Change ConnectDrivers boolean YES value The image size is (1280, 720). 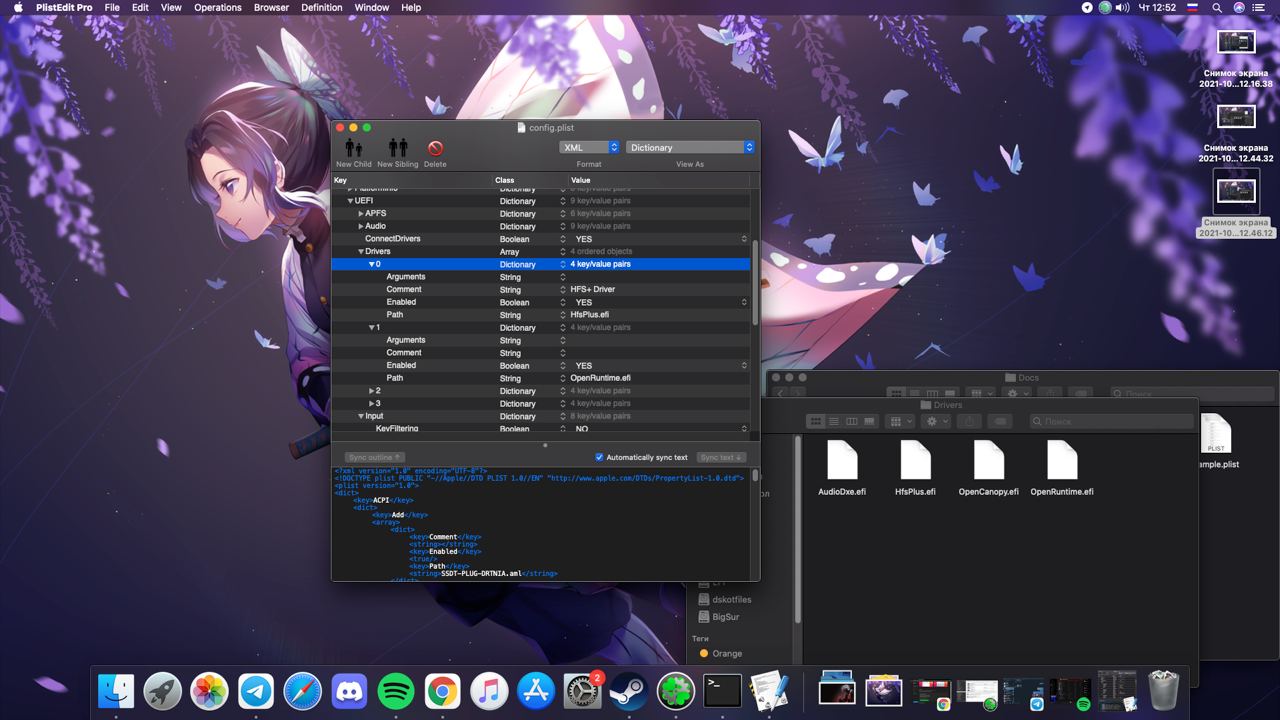[659, 239]
